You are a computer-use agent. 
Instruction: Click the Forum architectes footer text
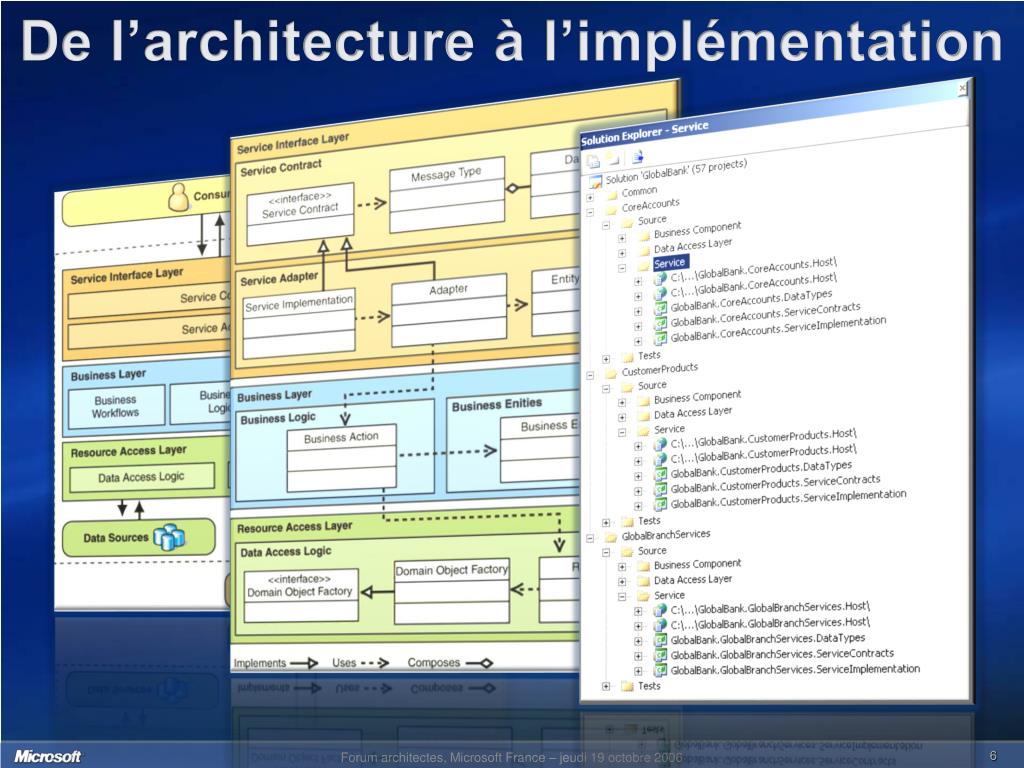pyautogui.click(x=511, y=758)
